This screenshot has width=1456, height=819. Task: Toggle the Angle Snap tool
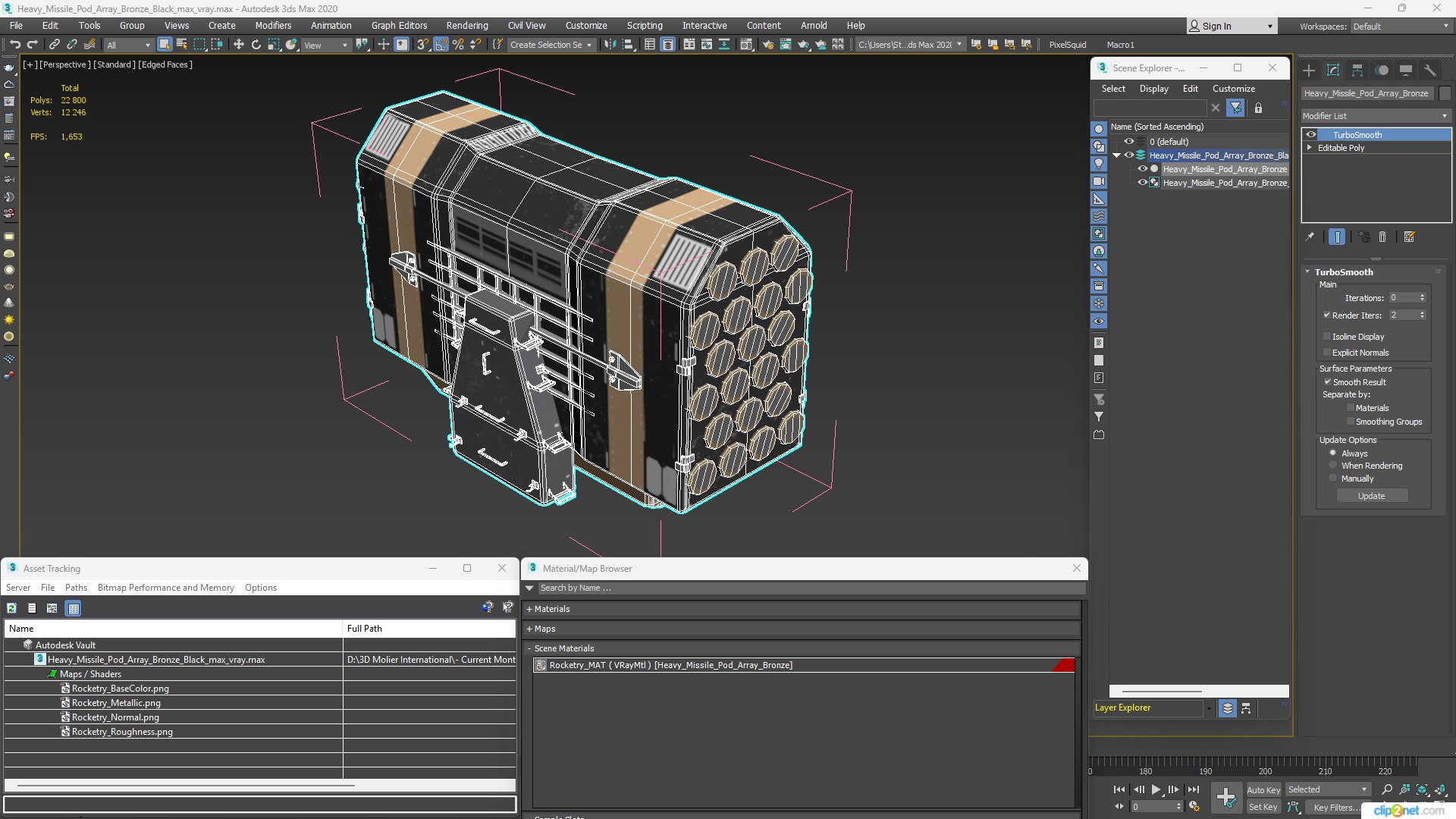pos(441,45)
